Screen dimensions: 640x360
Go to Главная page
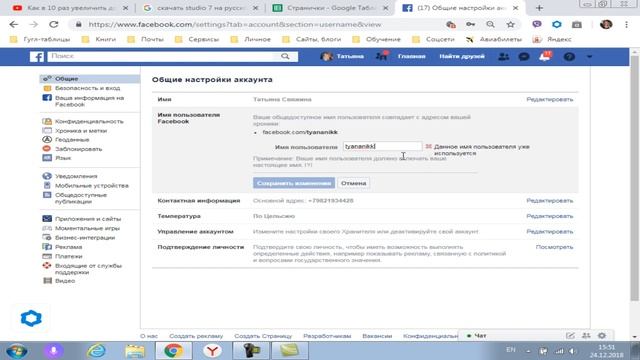pos(411,56)
